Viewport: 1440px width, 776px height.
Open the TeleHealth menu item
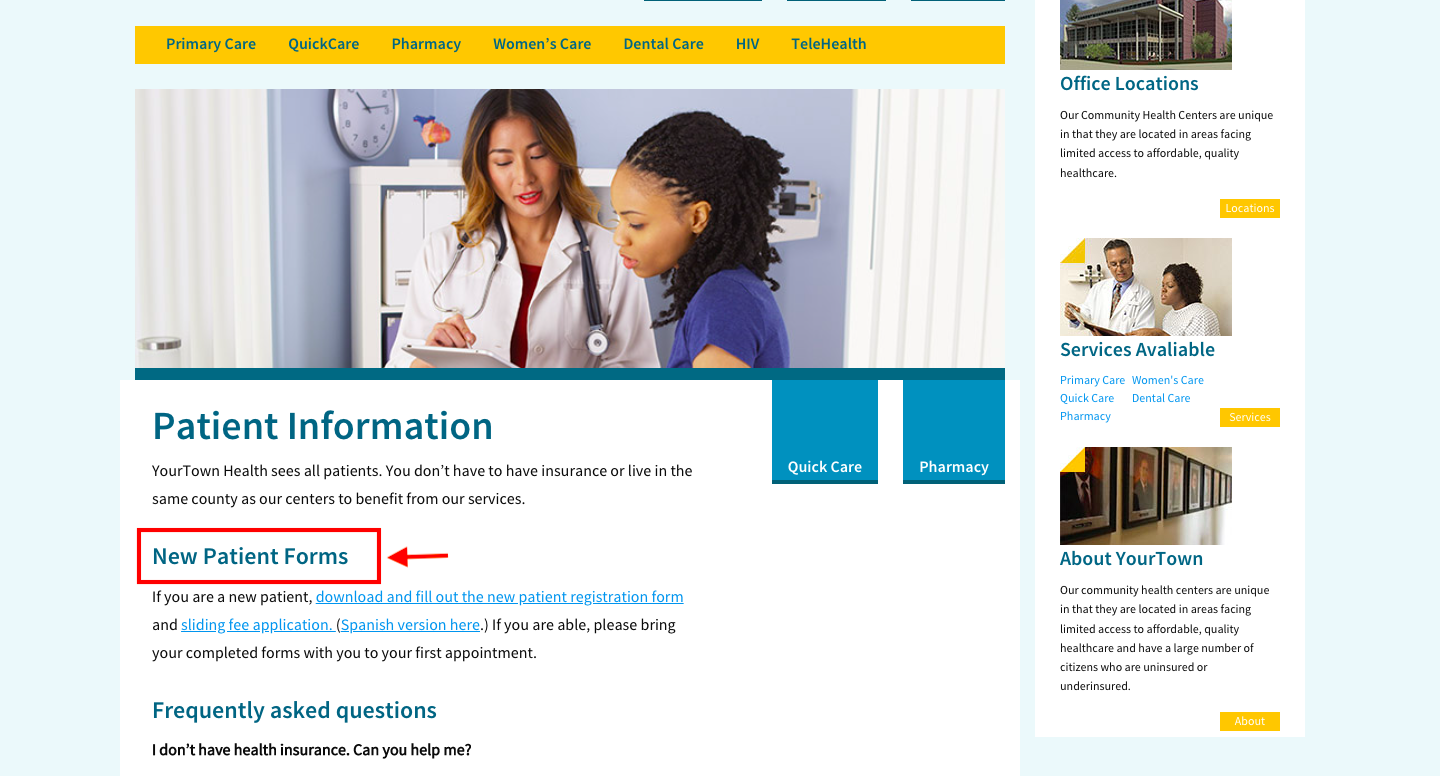pyautogui.click(x=828, y=44)
